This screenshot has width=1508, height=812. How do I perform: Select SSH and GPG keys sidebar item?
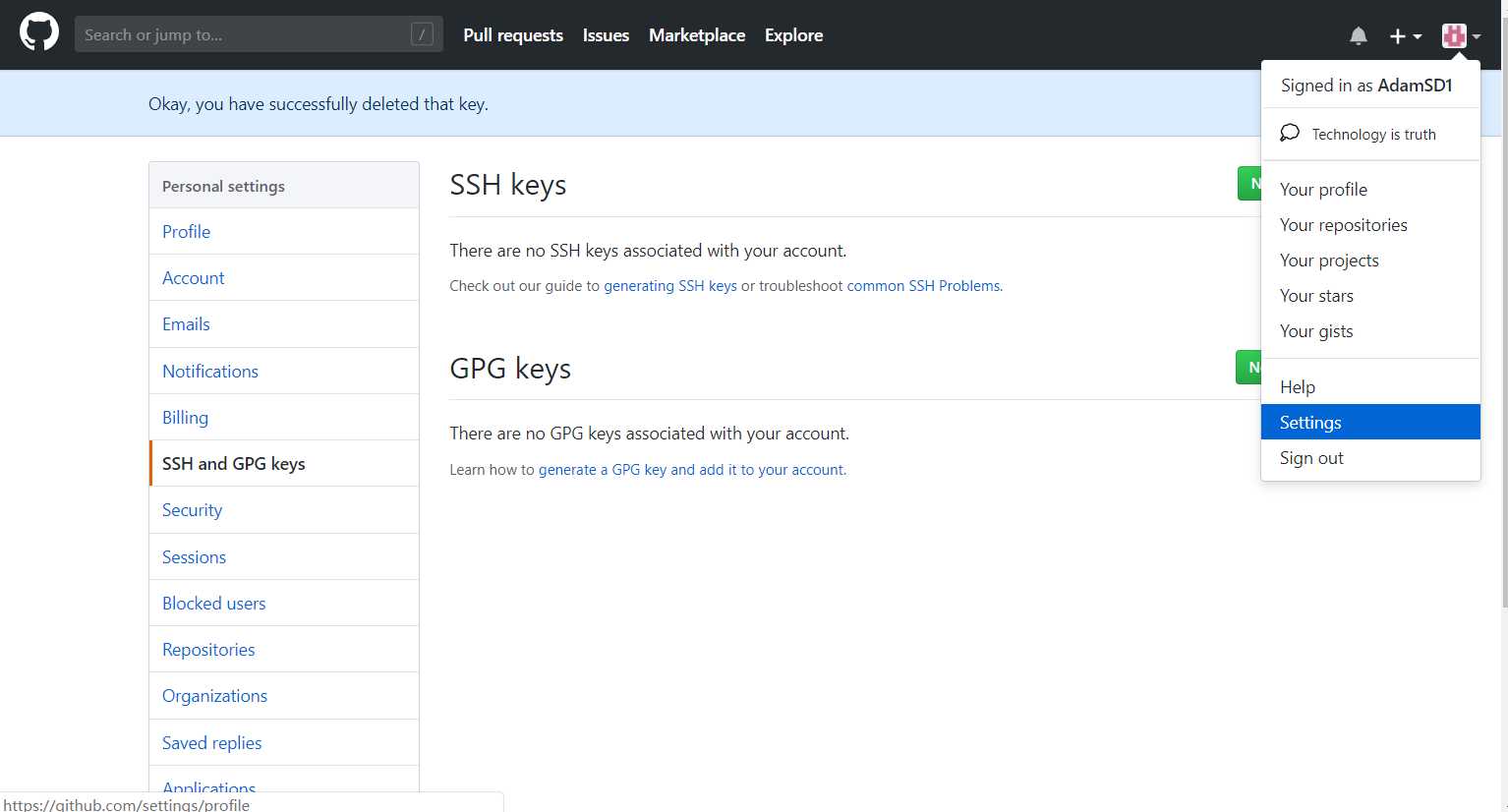click(x=284, y=464)
